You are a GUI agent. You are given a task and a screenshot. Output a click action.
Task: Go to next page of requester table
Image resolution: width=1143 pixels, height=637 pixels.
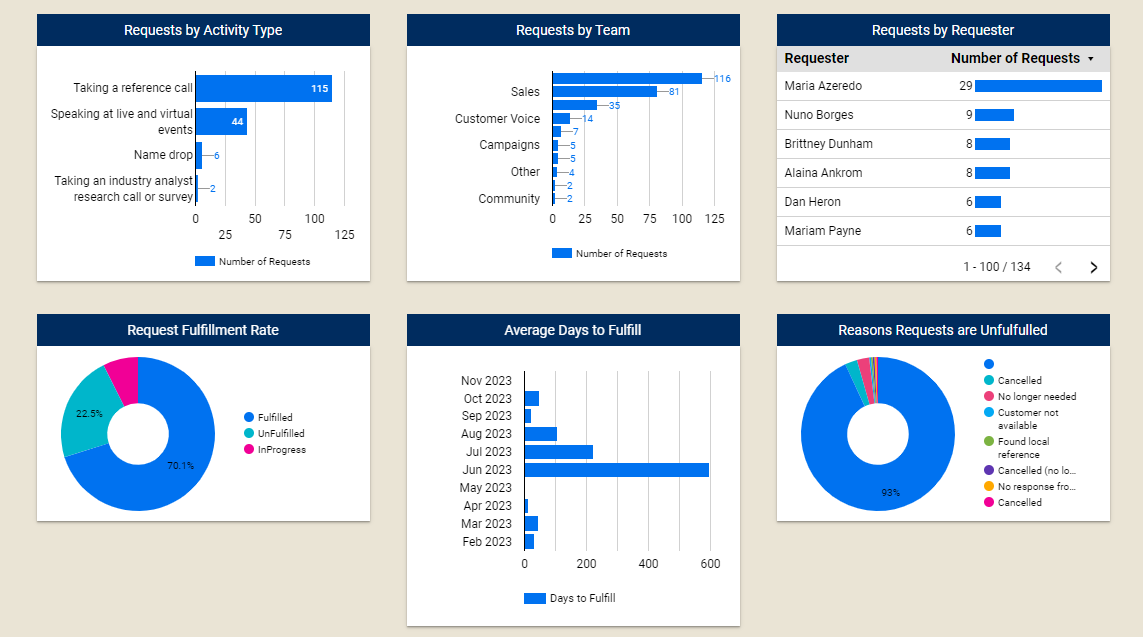coord(1093,267)
